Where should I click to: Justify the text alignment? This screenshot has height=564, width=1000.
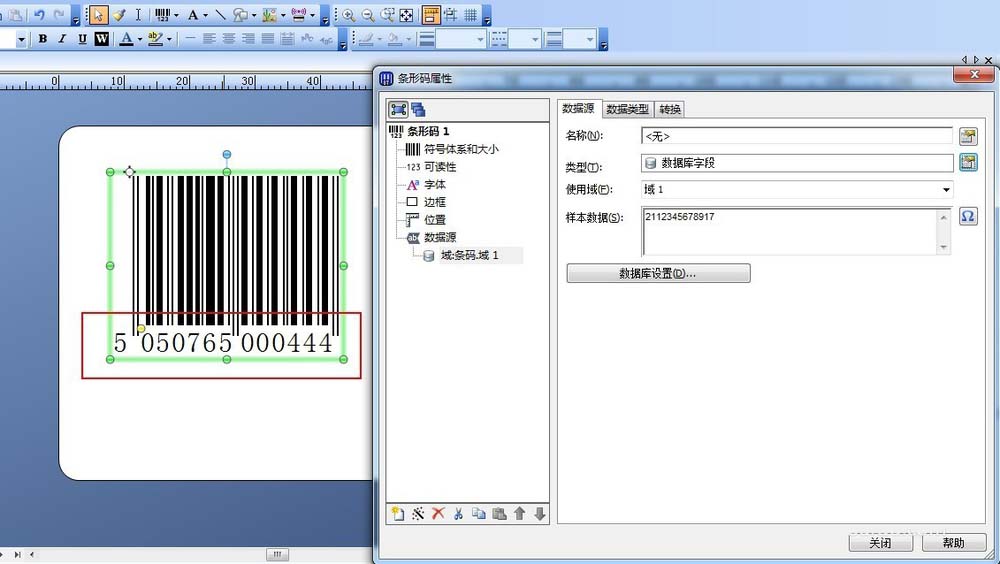268,39
